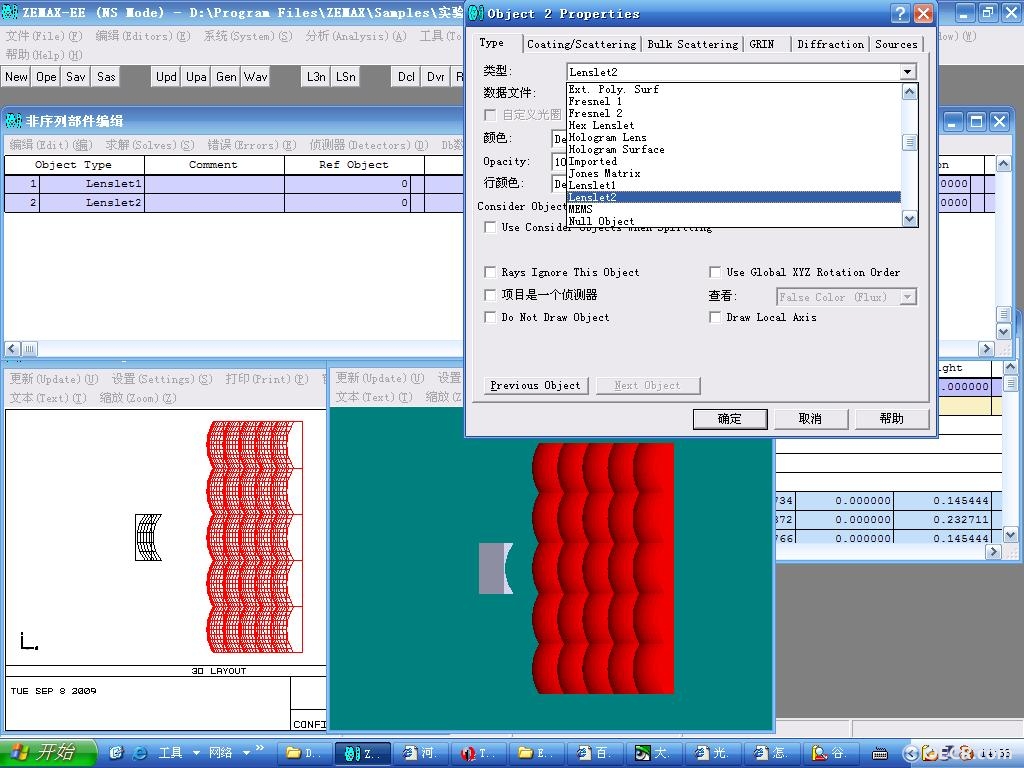Click the Gen (General) toolbar button
Viewport: 1024px width, 768px height.
pos(226,76)
